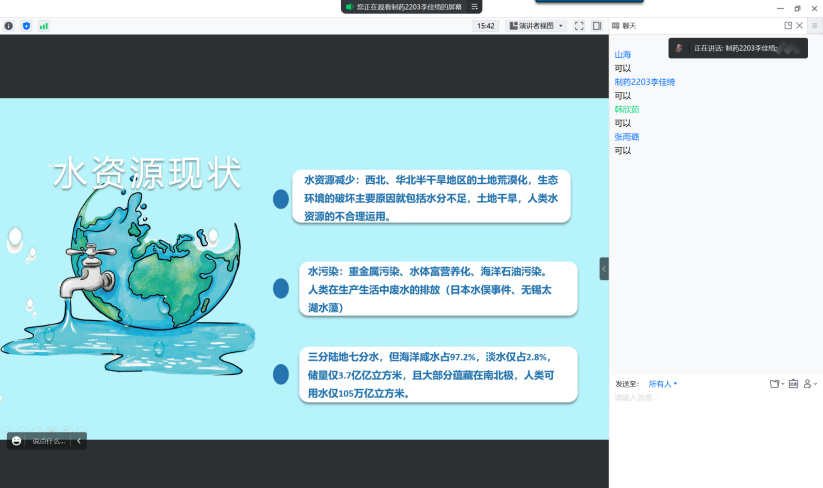Click sender name 山海 in chat
This screenshot has width=823, height=488.
(x=622, y=55)
